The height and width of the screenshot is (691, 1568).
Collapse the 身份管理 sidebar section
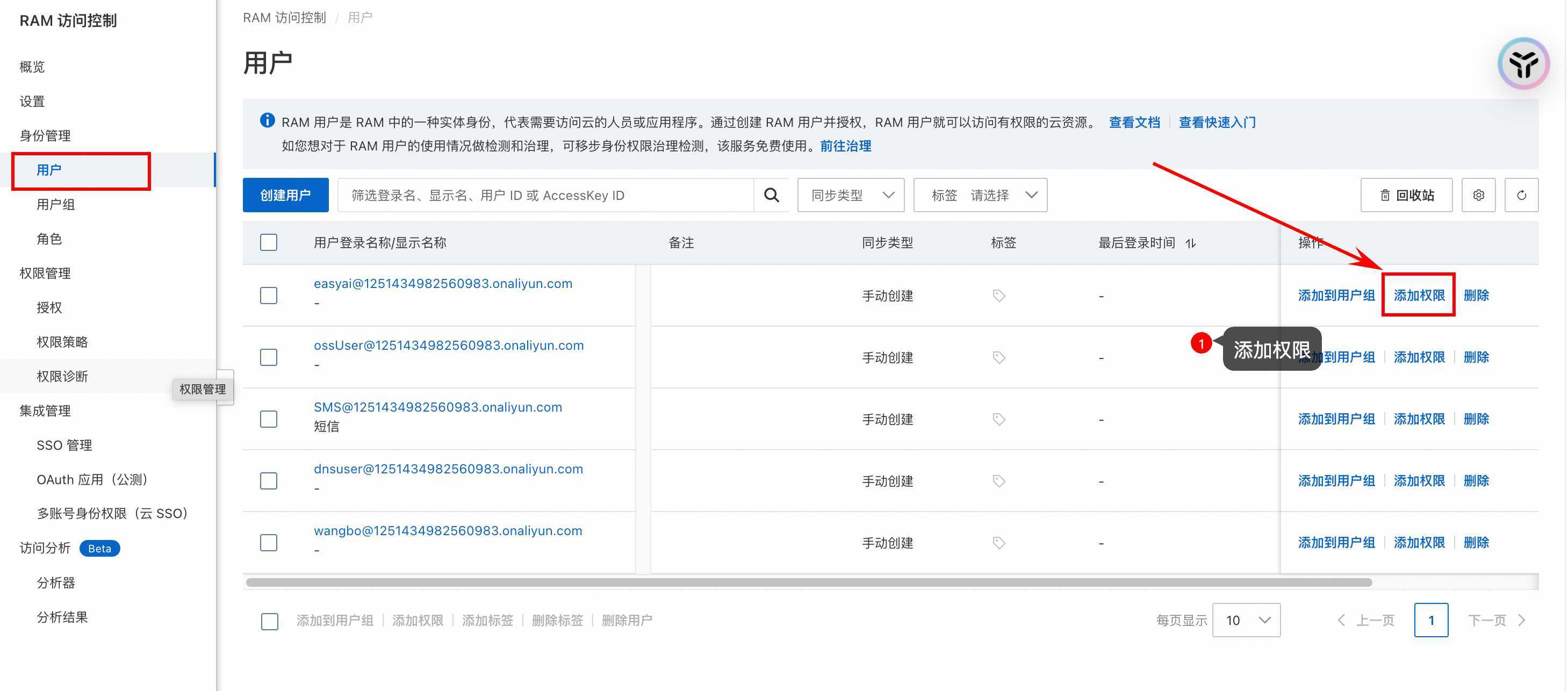[x=45, y=135]
